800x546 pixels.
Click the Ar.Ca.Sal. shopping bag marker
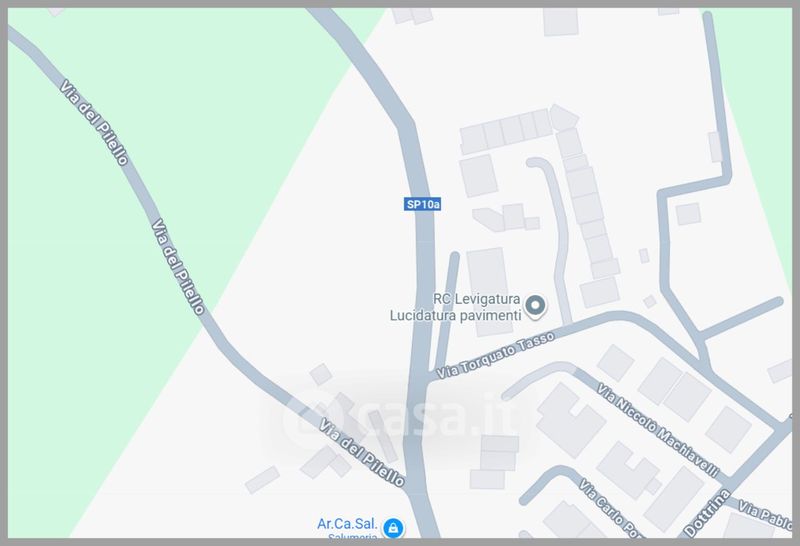coord(393,528)
